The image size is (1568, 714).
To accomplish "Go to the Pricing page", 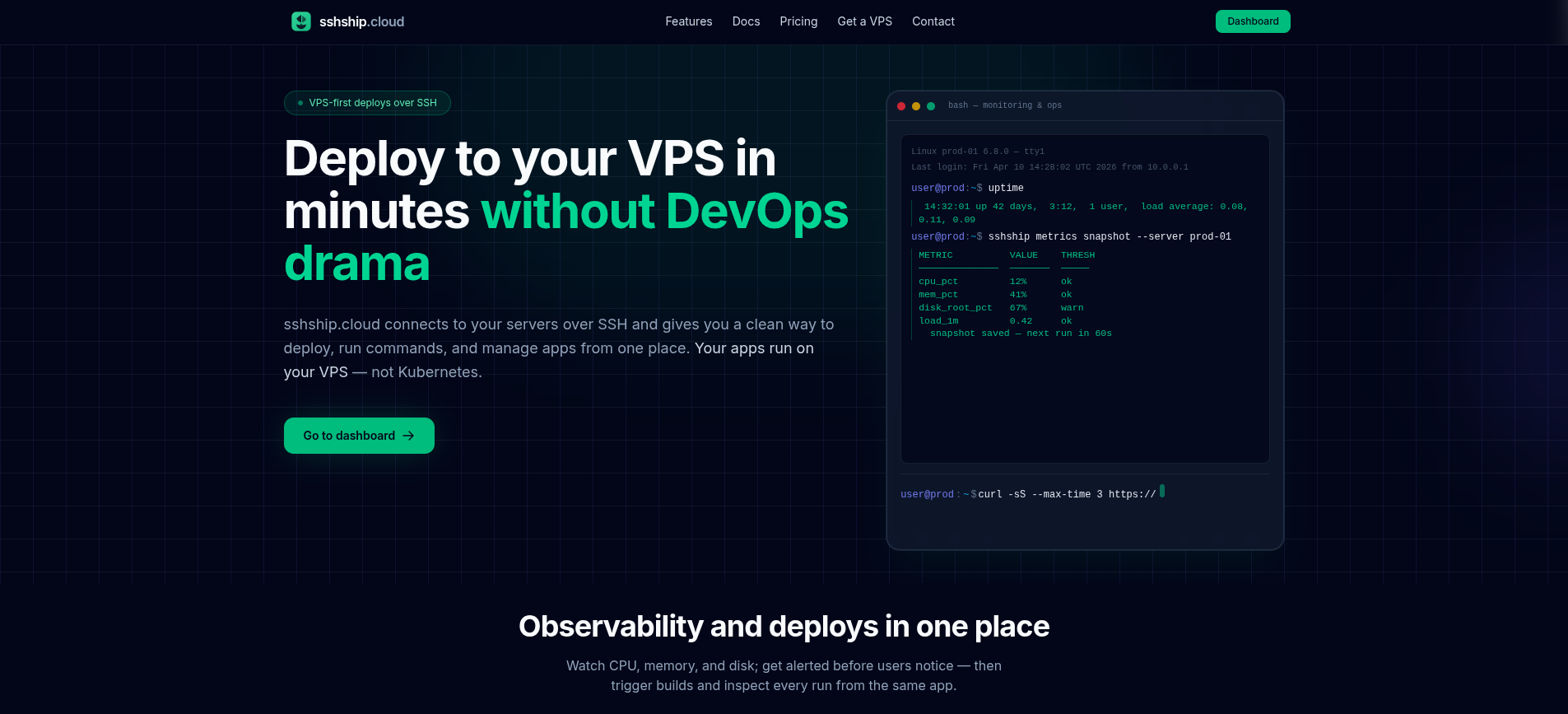I will pyautogui.click(x=798, y=21).
